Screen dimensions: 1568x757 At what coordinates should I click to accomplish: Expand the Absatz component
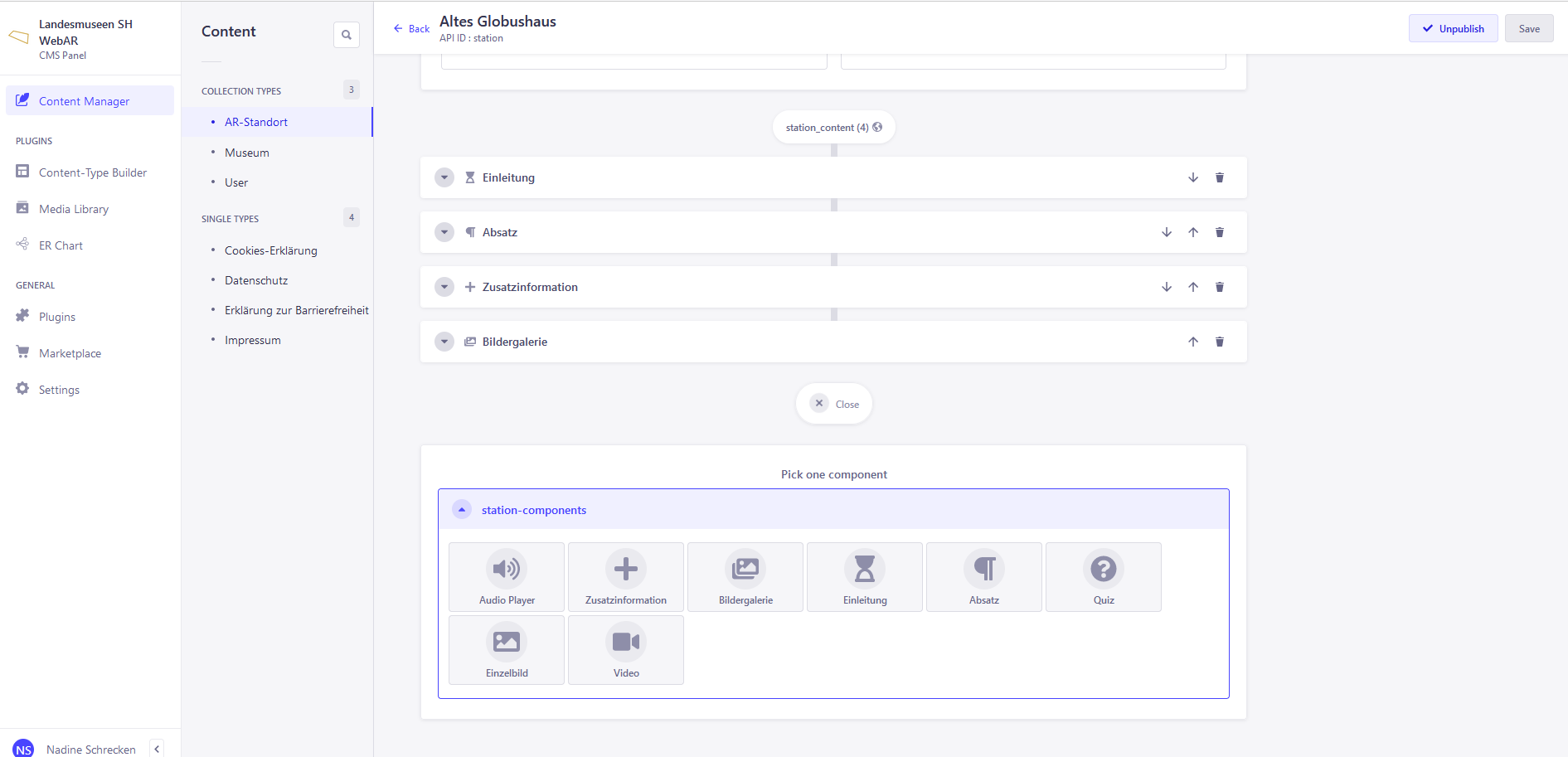coord(444,232)
